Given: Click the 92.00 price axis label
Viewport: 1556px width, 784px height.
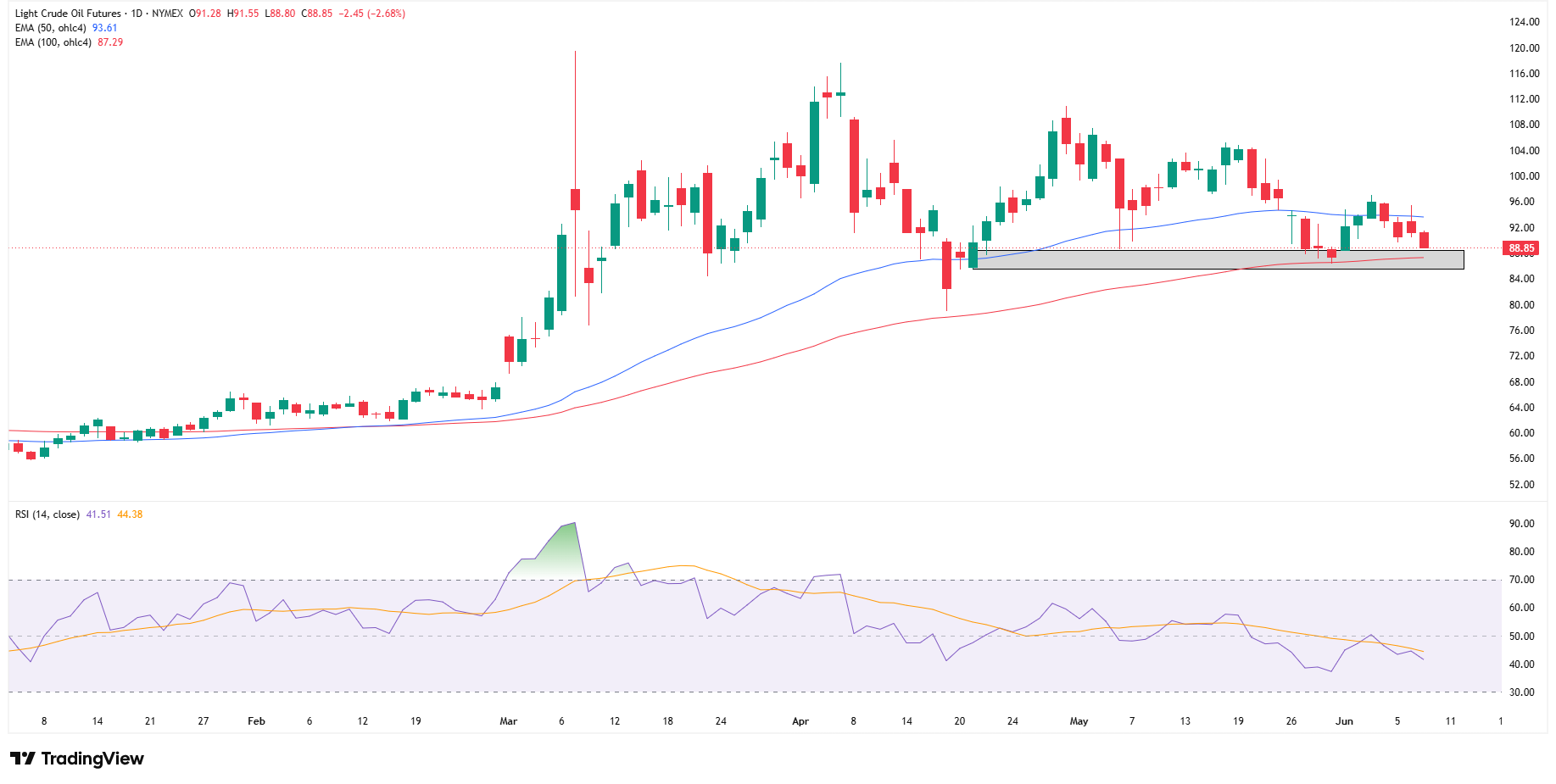Looking at the screenshot, I should (x=1521, y=228).
